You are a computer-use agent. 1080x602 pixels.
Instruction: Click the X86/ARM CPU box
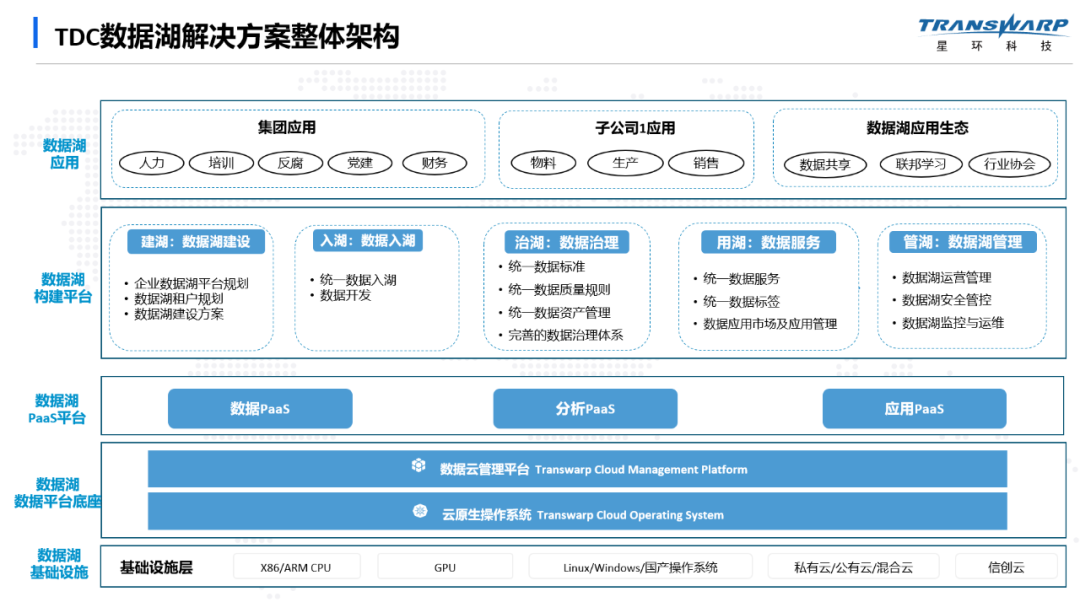pos(296,568)
